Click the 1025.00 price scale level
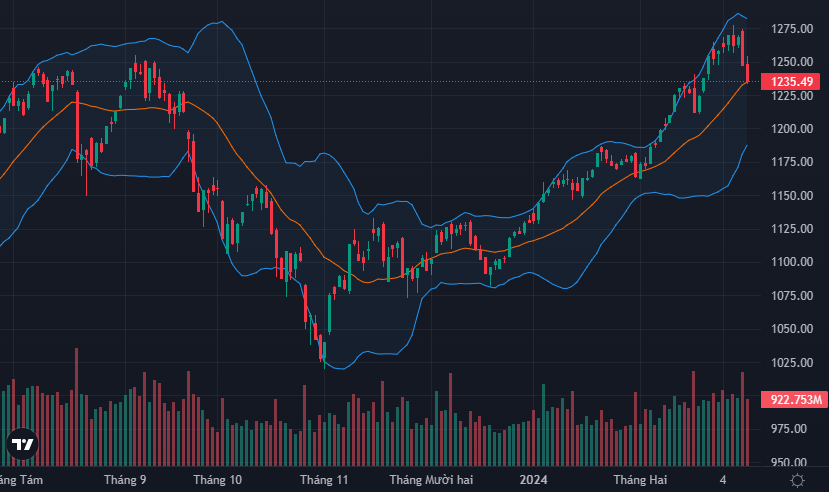 point(792,363)
